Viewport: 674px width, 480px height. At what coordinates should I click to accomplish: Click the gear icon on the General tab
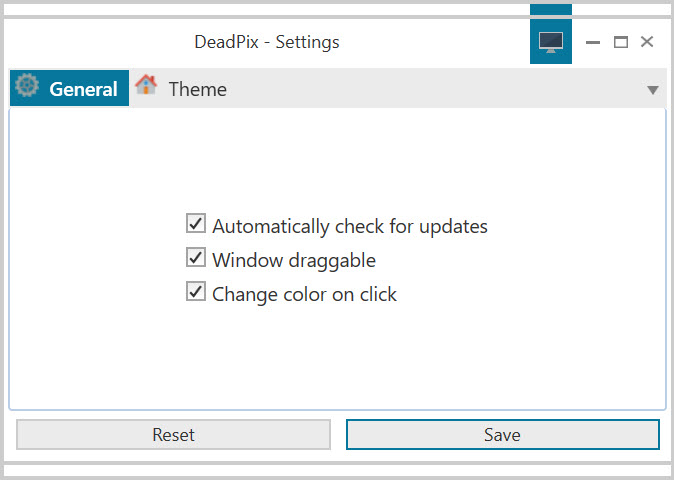(x=27, y=85)
